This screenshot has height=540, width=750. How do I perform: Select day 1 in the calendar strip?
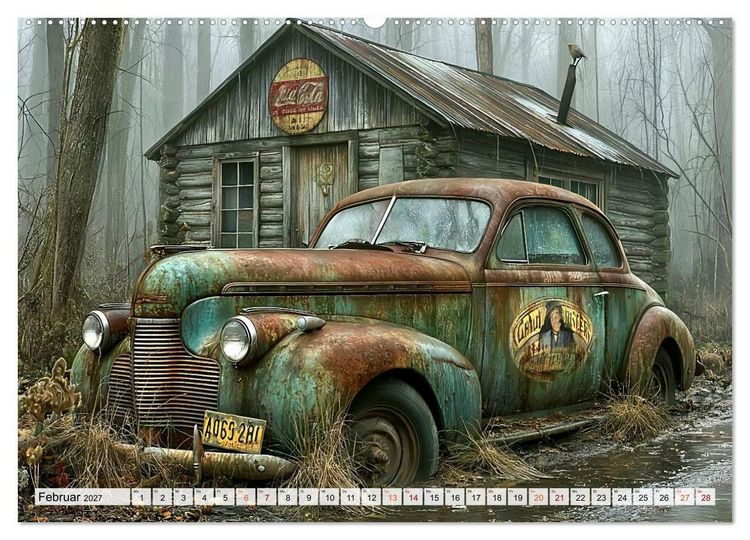click(x=142, y=497)
